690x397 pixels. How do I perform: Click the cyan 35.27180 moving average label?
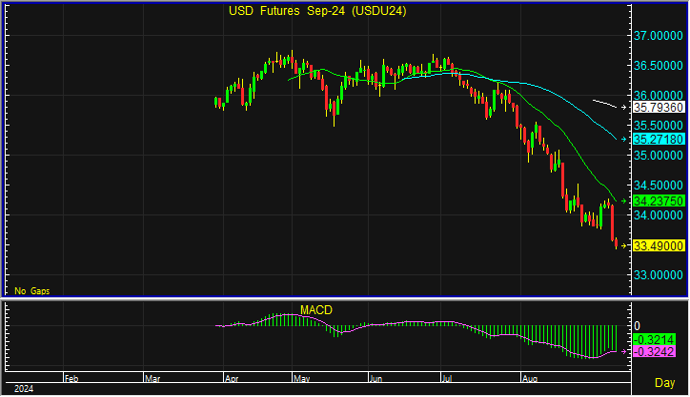pos(659,140)
